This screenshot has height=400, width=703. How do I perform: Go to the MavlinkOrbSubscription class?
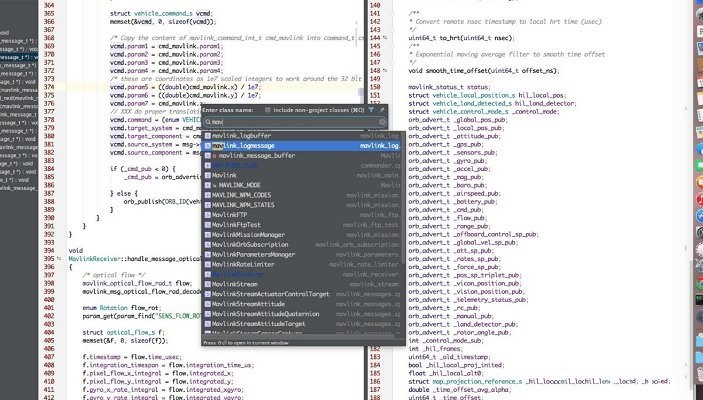[303, 244]
